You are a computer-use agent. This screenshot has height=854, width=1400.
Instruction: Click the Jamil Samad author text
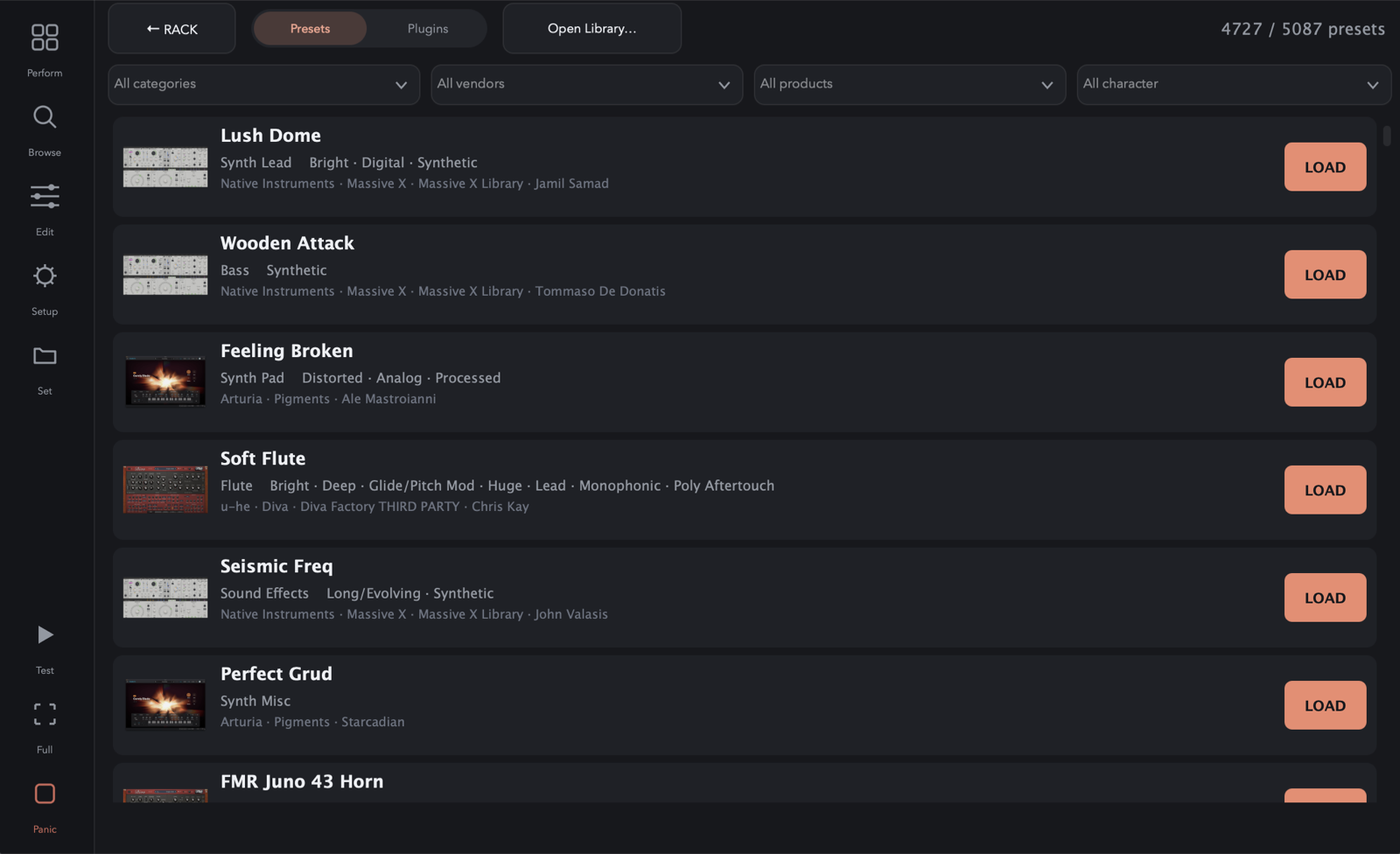pos(571,184)
